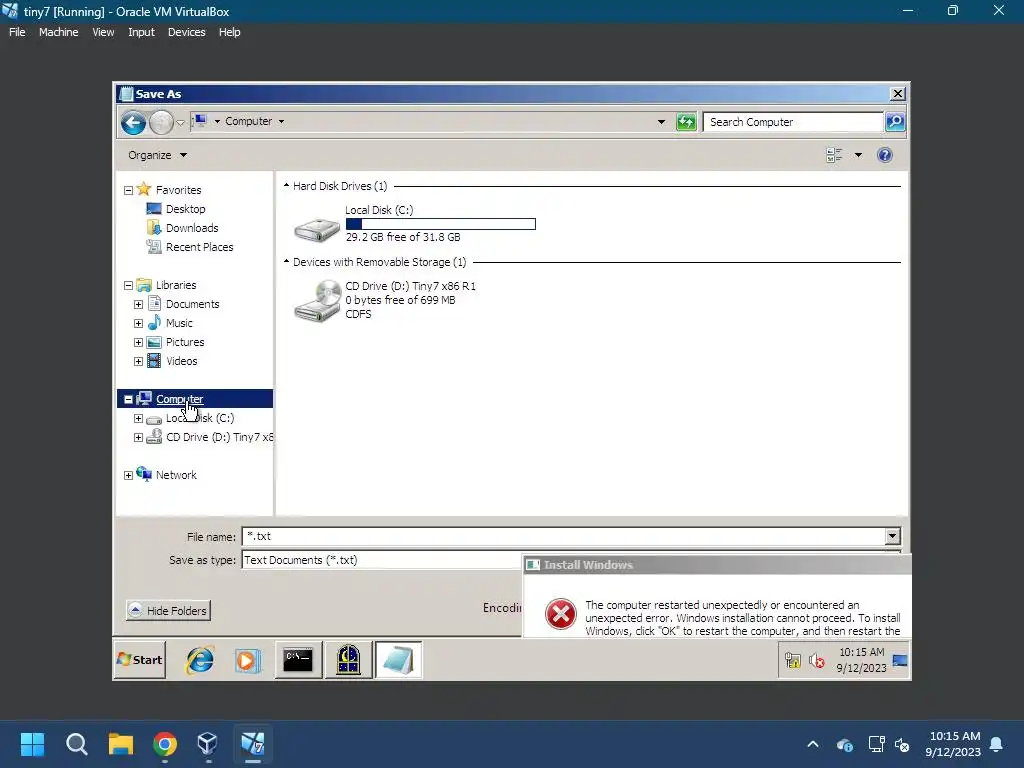The image size is (1024, 768).
Task: Close the Save As dialog
Action: [898, 94]
